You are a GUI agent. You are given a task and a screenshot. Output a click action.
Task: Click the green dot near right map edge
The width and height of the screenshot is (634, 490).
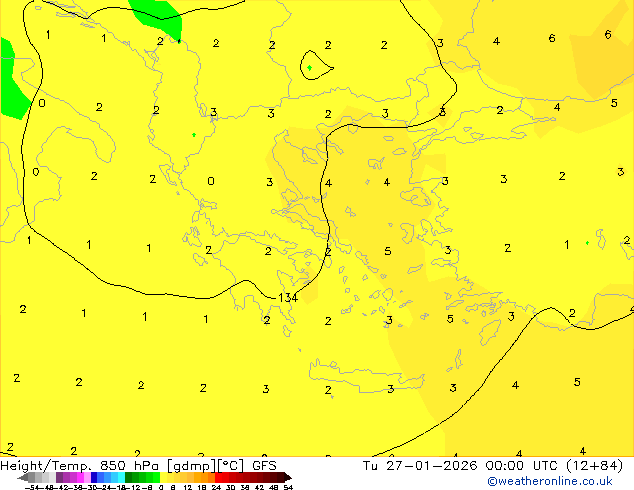(587, 243)
